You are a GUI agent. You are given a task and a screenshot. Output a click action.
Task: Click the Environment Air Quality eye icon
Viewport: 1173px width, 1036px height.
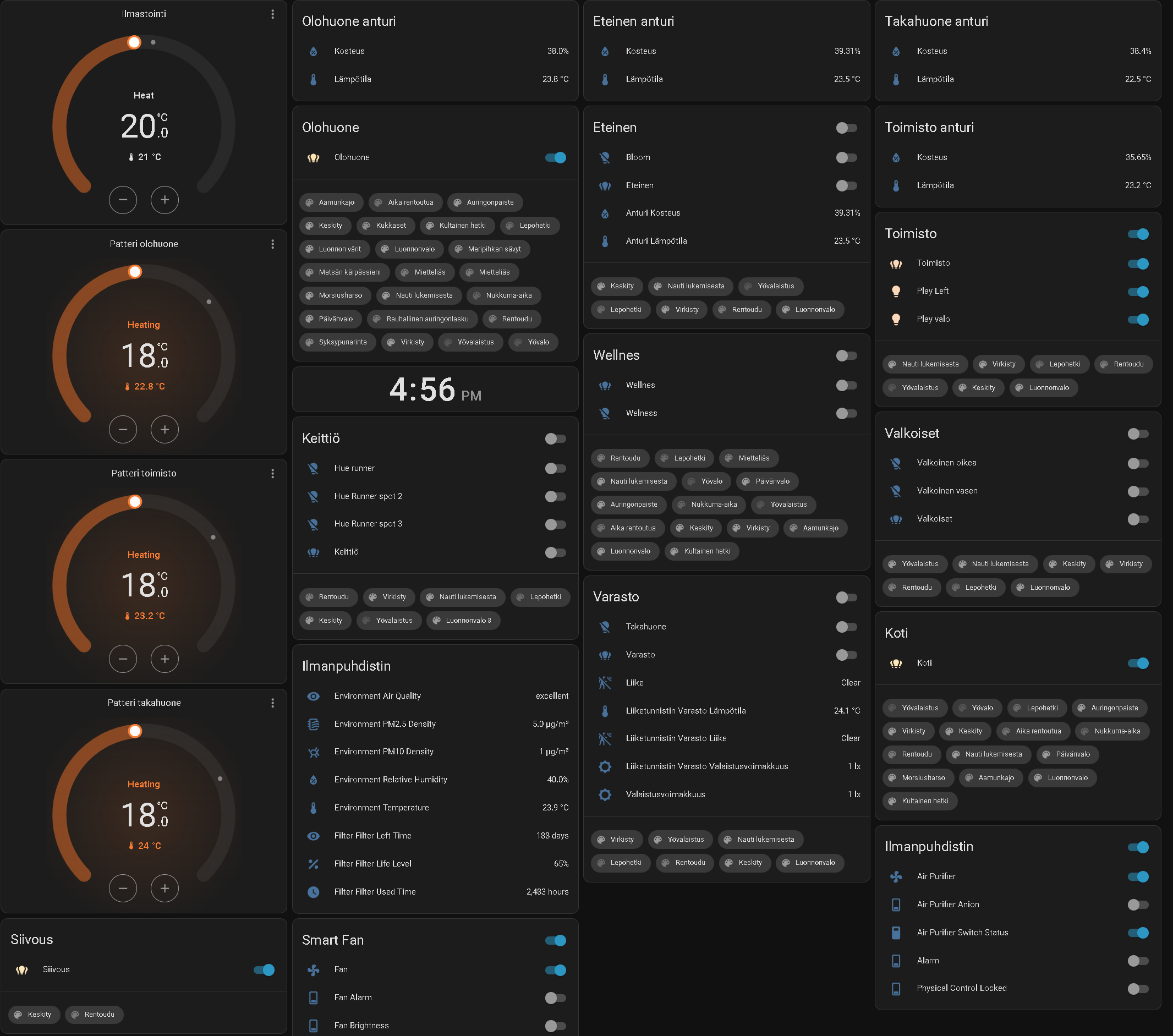coord(314,696)
